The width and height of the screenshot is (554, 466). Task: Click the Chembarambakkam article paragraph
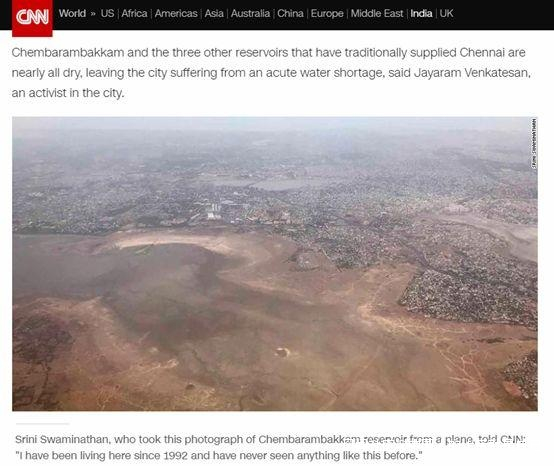pyautogui.click(x=271, y=72)
